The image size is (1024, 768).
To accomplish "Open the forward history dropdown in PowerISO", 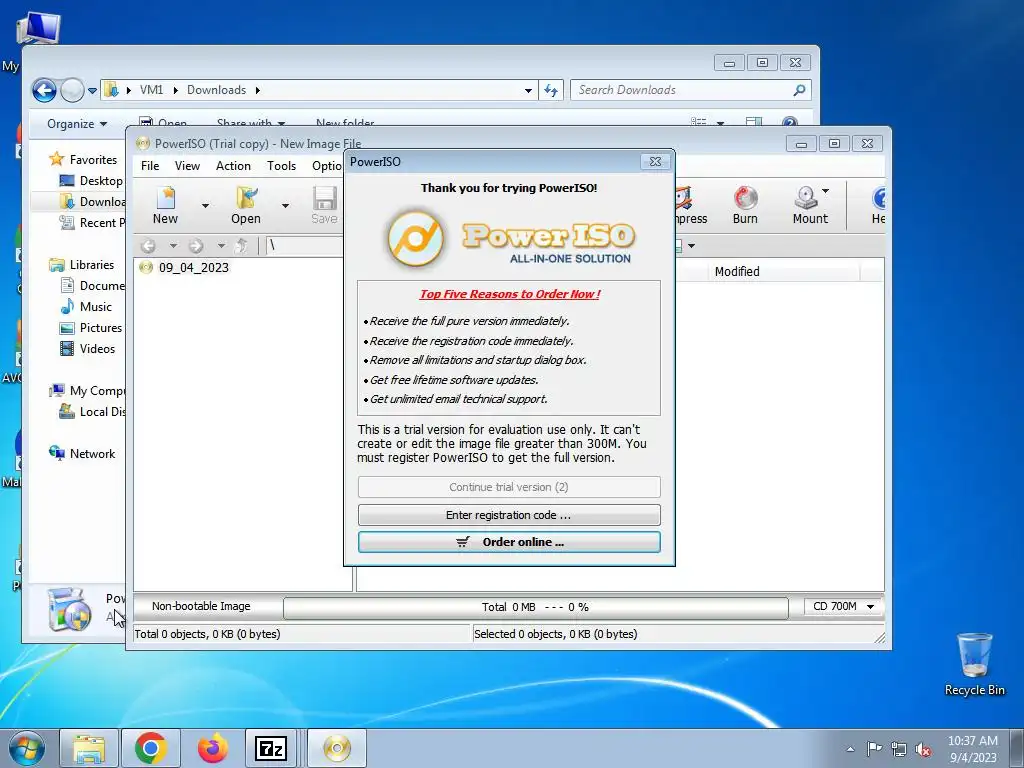I will [x=221, y=246].
